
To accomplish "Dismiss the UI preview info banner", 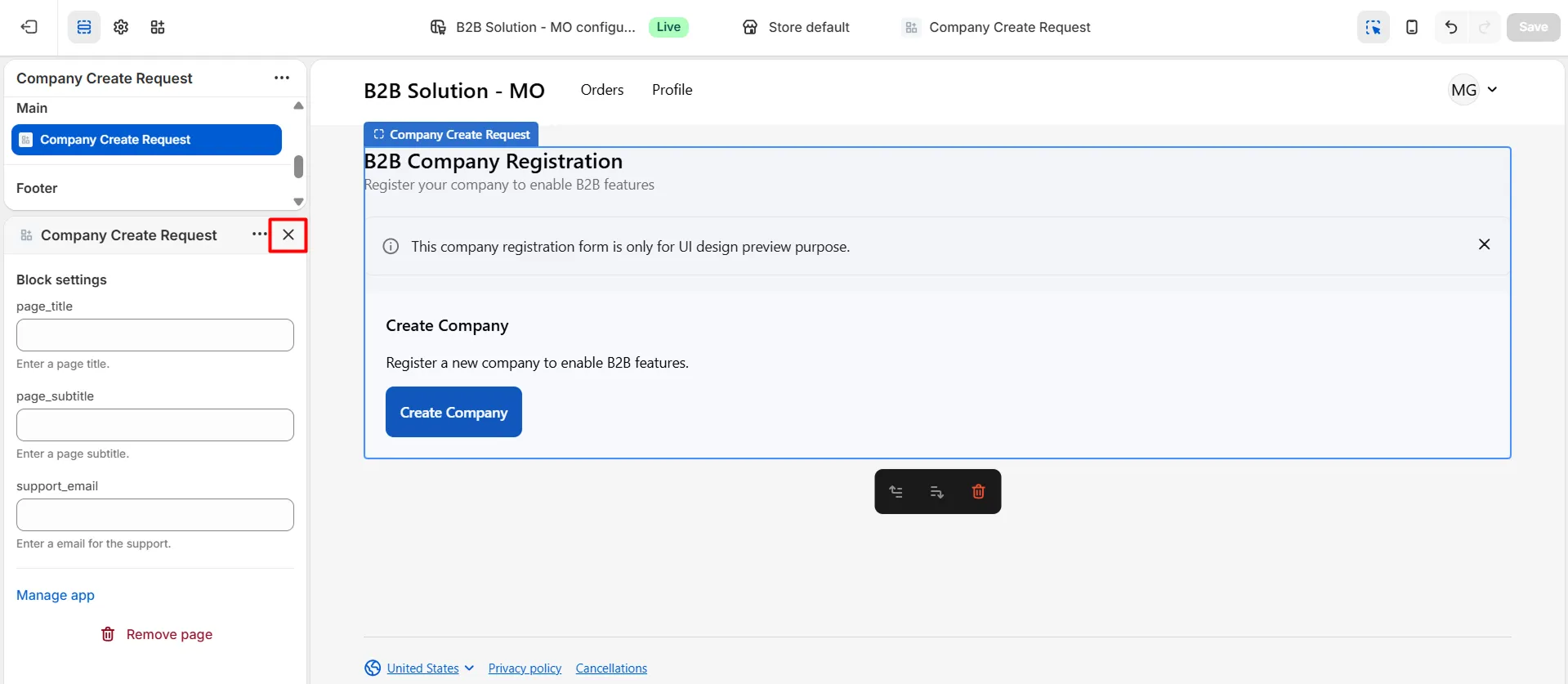I will click(x=1484, y=244).
